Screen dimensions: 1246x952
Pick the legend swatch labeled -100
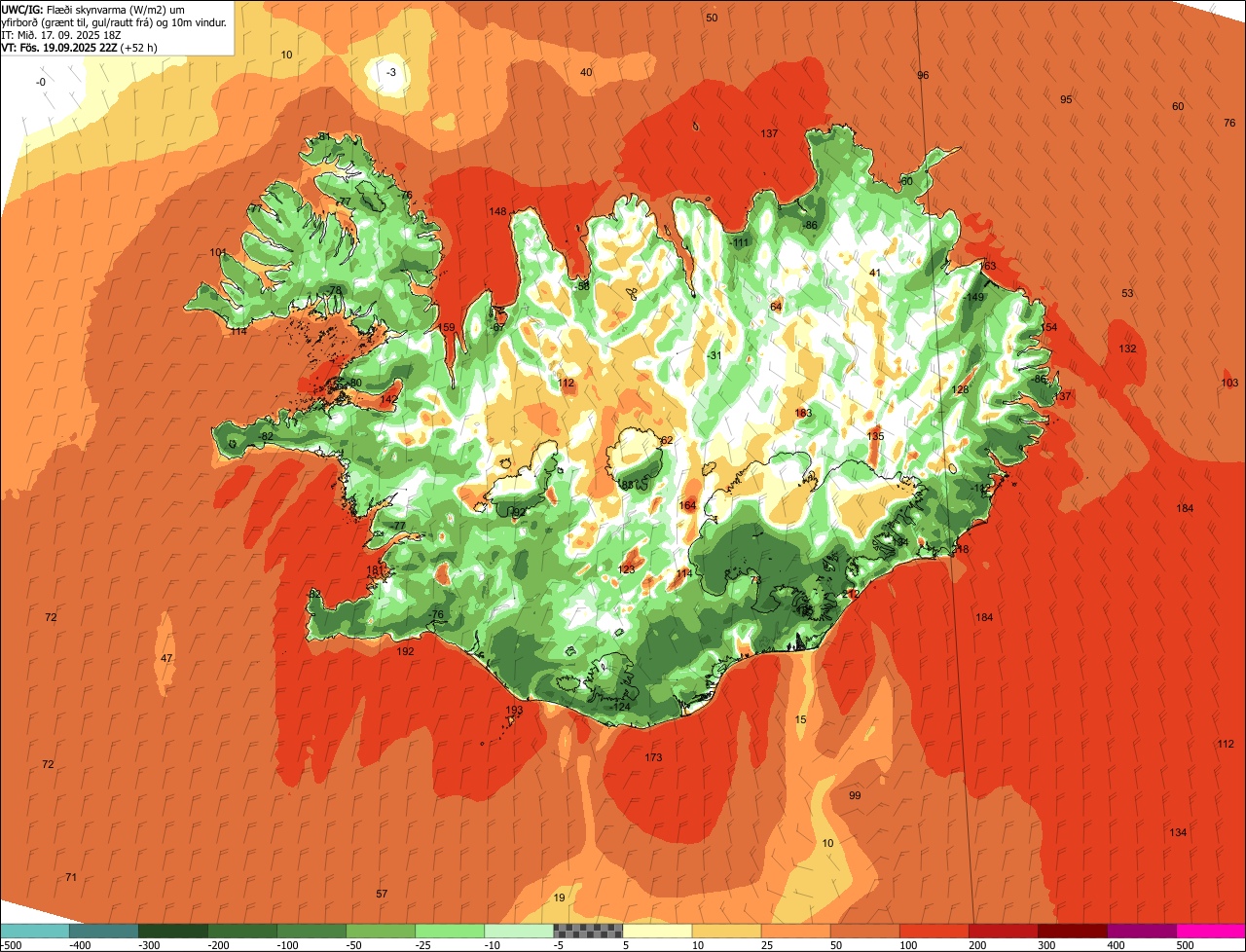point(311,931)
